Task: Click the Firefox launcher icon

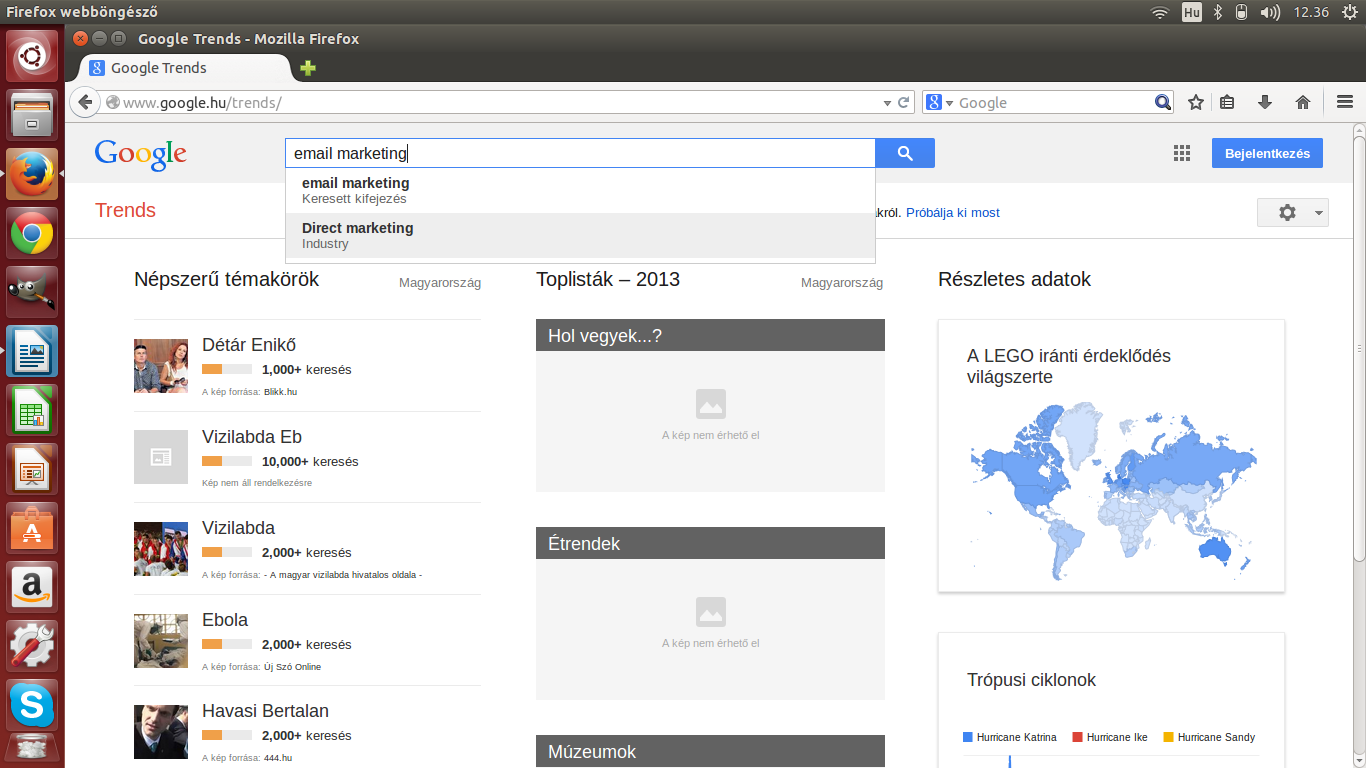Action: pos(32,174)
